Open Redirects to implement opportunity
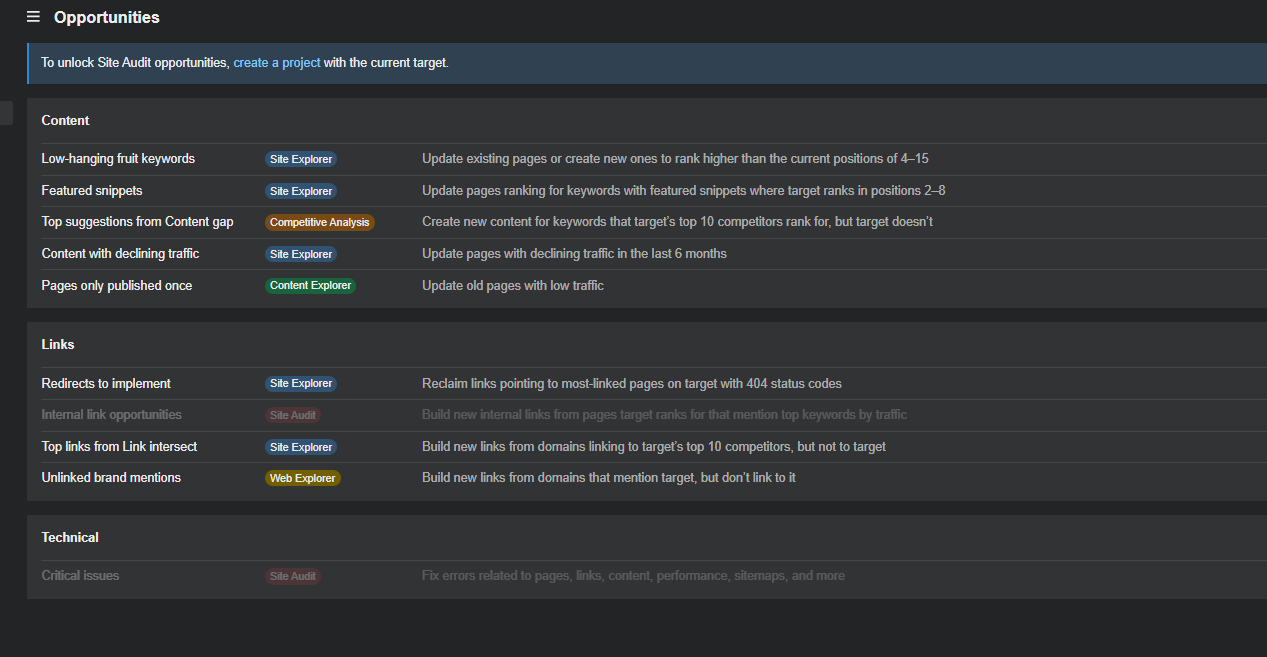The height and width of the screenshot is (657, 1267). tap(106, 384)
